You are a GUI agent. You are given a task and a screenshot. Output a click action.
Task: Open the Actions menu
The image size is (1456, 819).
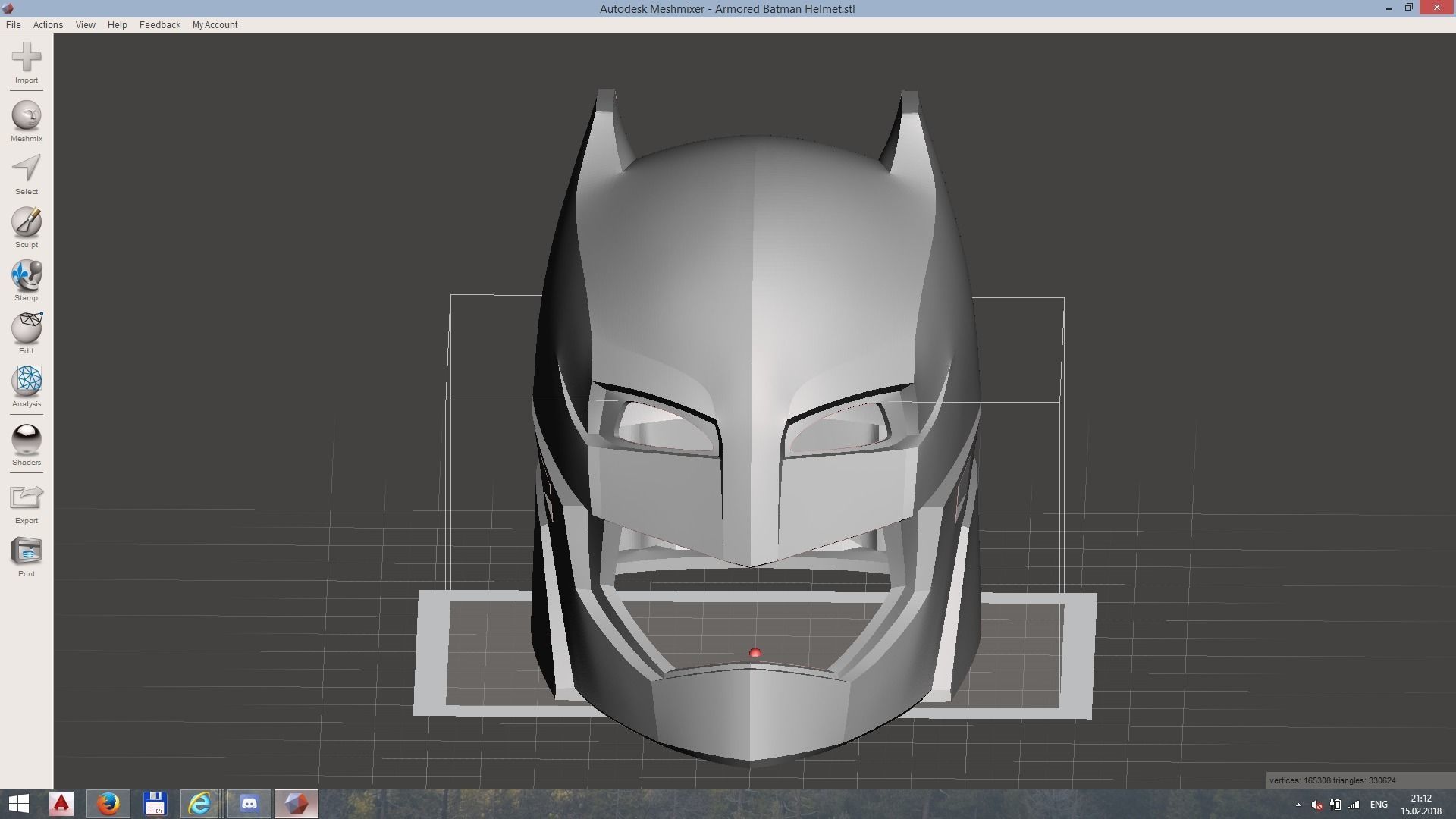(x=48, y=25)
